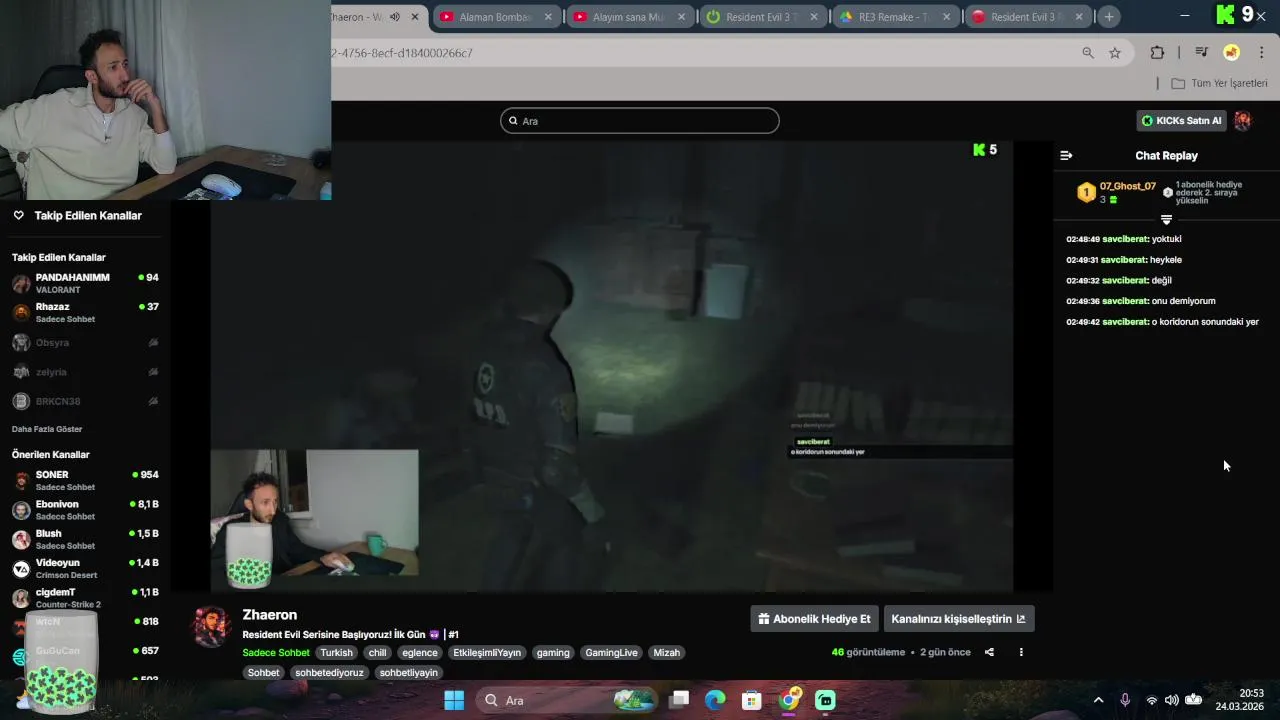Switch to the Alaman Bomba YouTube tab
The height and width of the screenshot is (720, 1280).
[x=495, y=17]
